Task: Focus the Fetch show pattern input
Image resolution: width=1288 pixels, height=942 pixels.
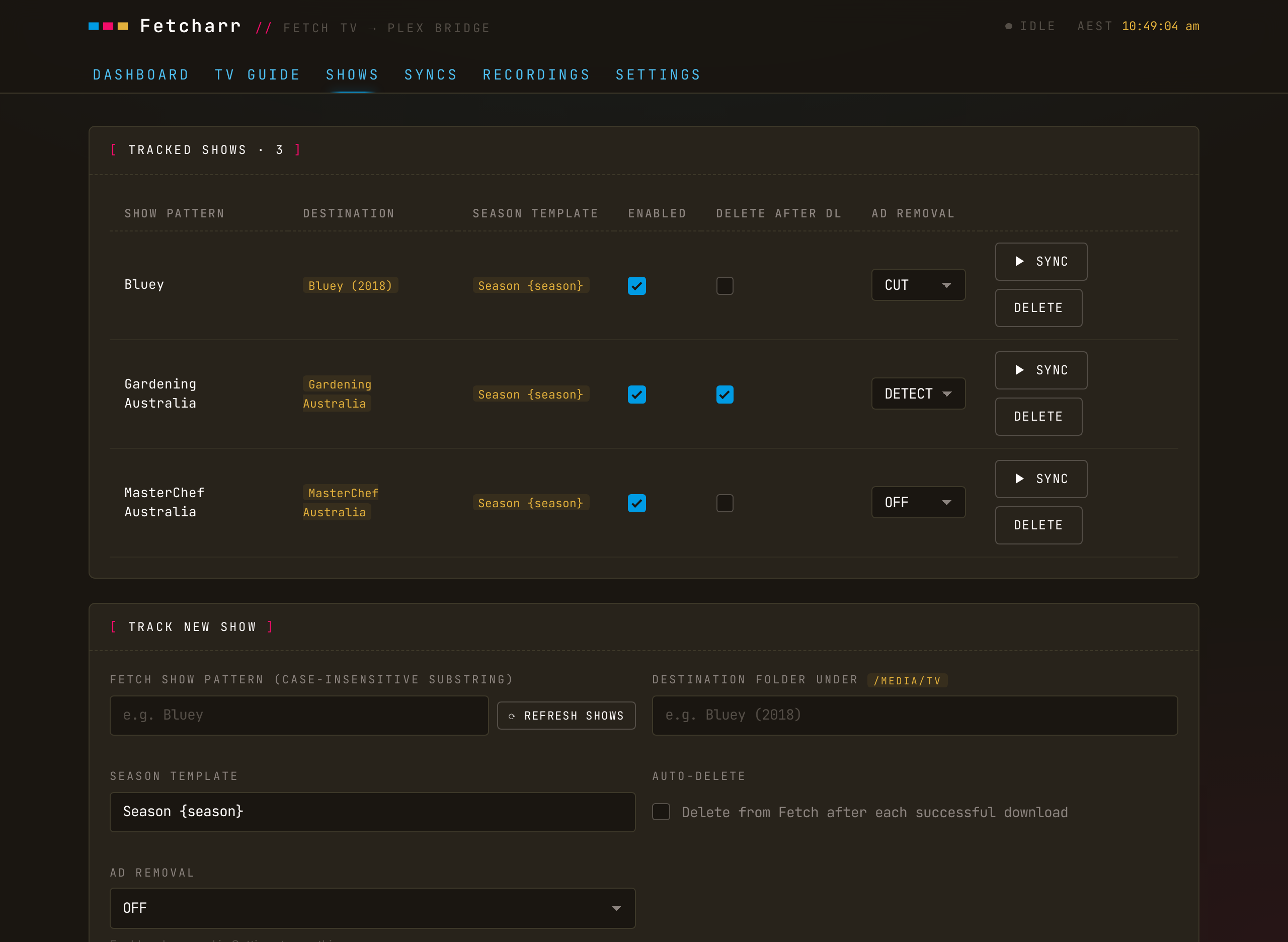Action: pyautogui.click(x=299, y=716)
